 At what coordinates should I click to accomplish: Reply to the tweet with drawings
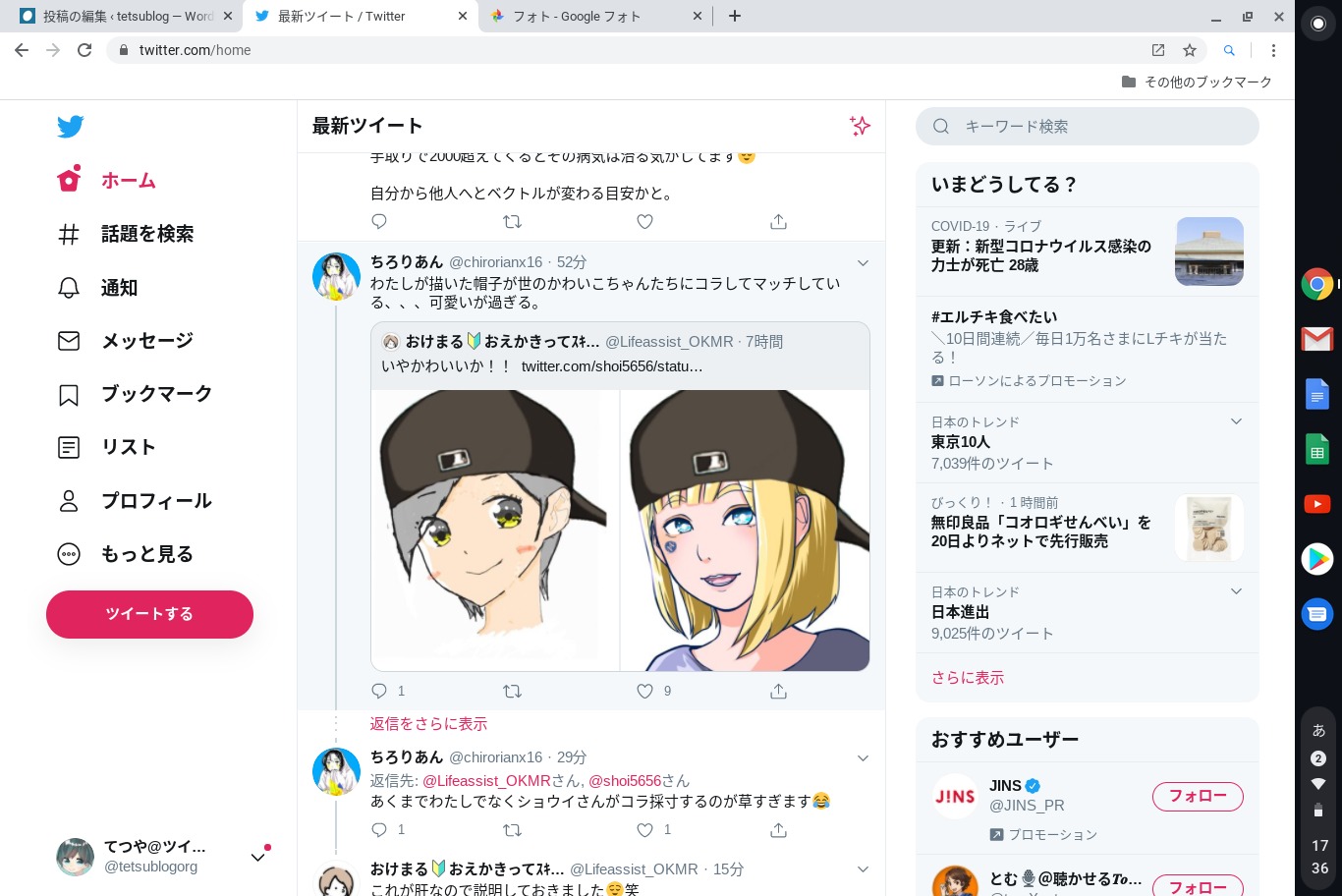pos(379,691)
